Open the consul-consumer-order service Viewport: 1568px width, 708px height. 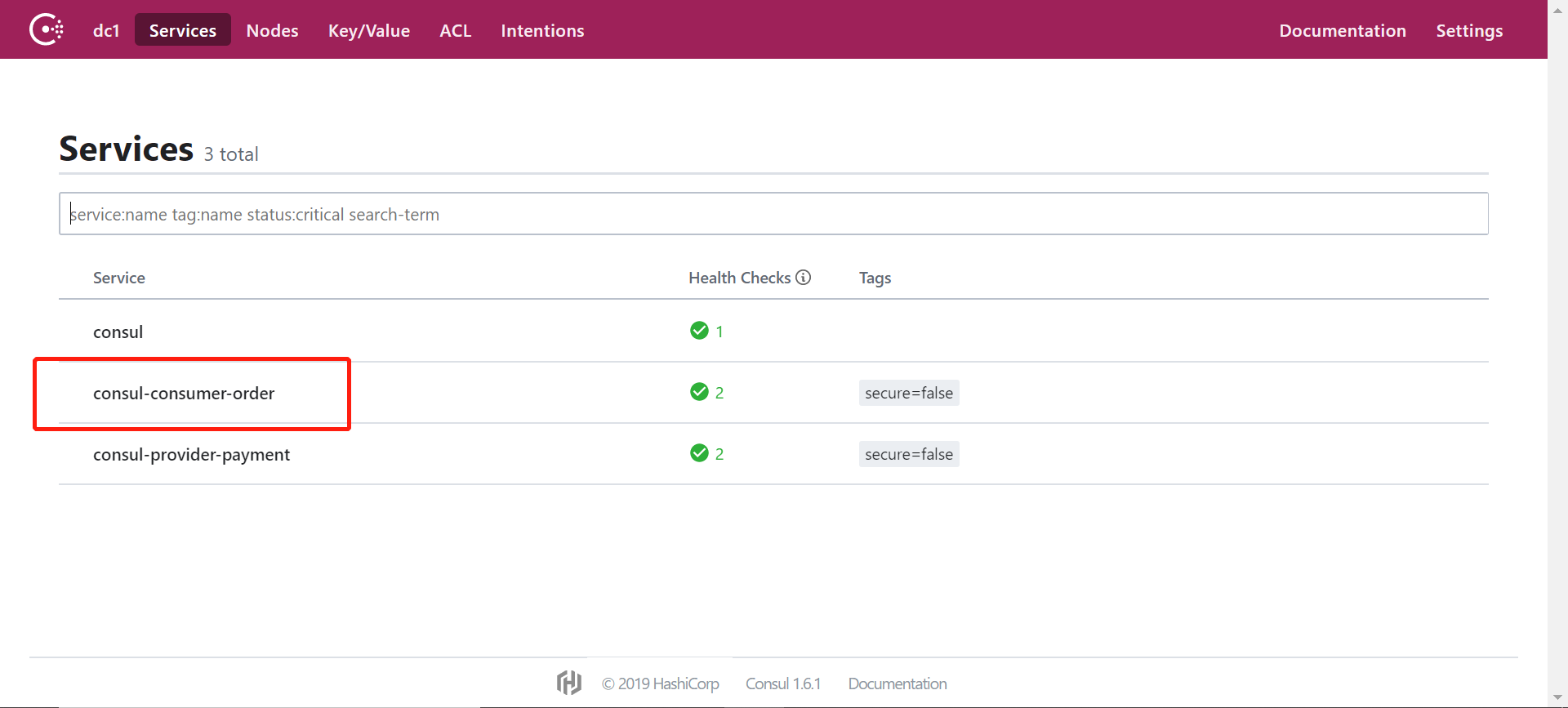(184, 394)
